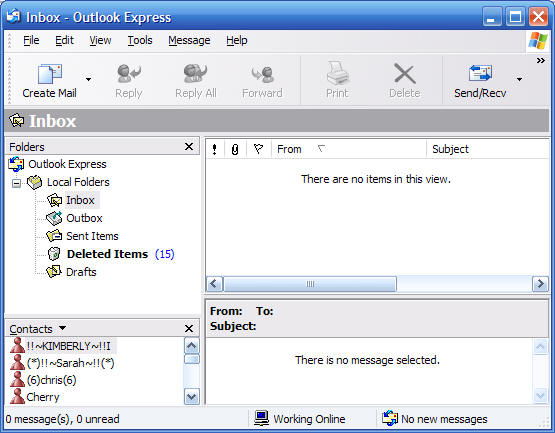Click up arrow of contacts scrollbar

(191, 346)
